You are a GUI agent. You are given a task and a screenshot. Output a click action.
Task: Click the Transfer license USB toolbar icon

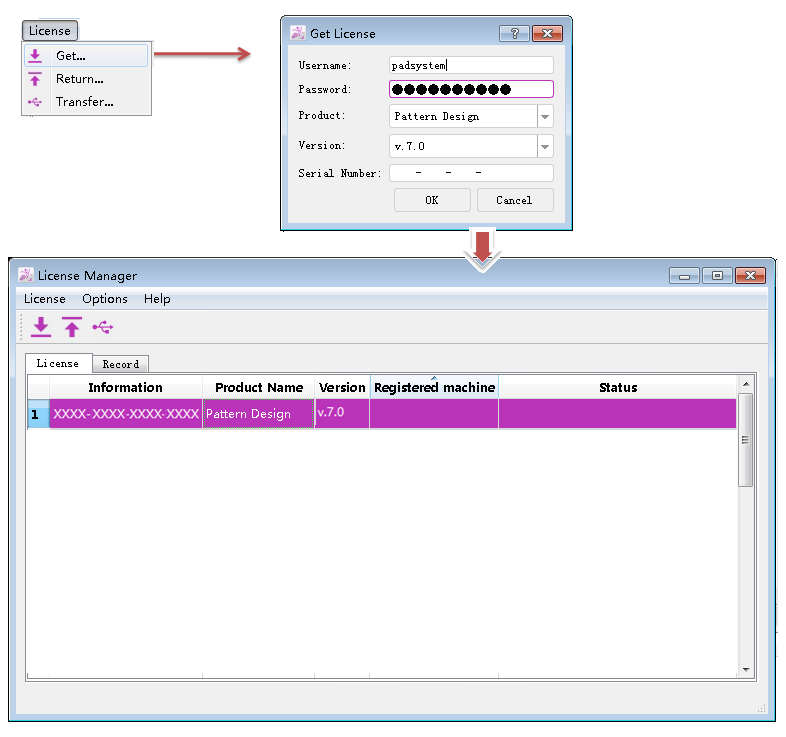coord(103,327)
